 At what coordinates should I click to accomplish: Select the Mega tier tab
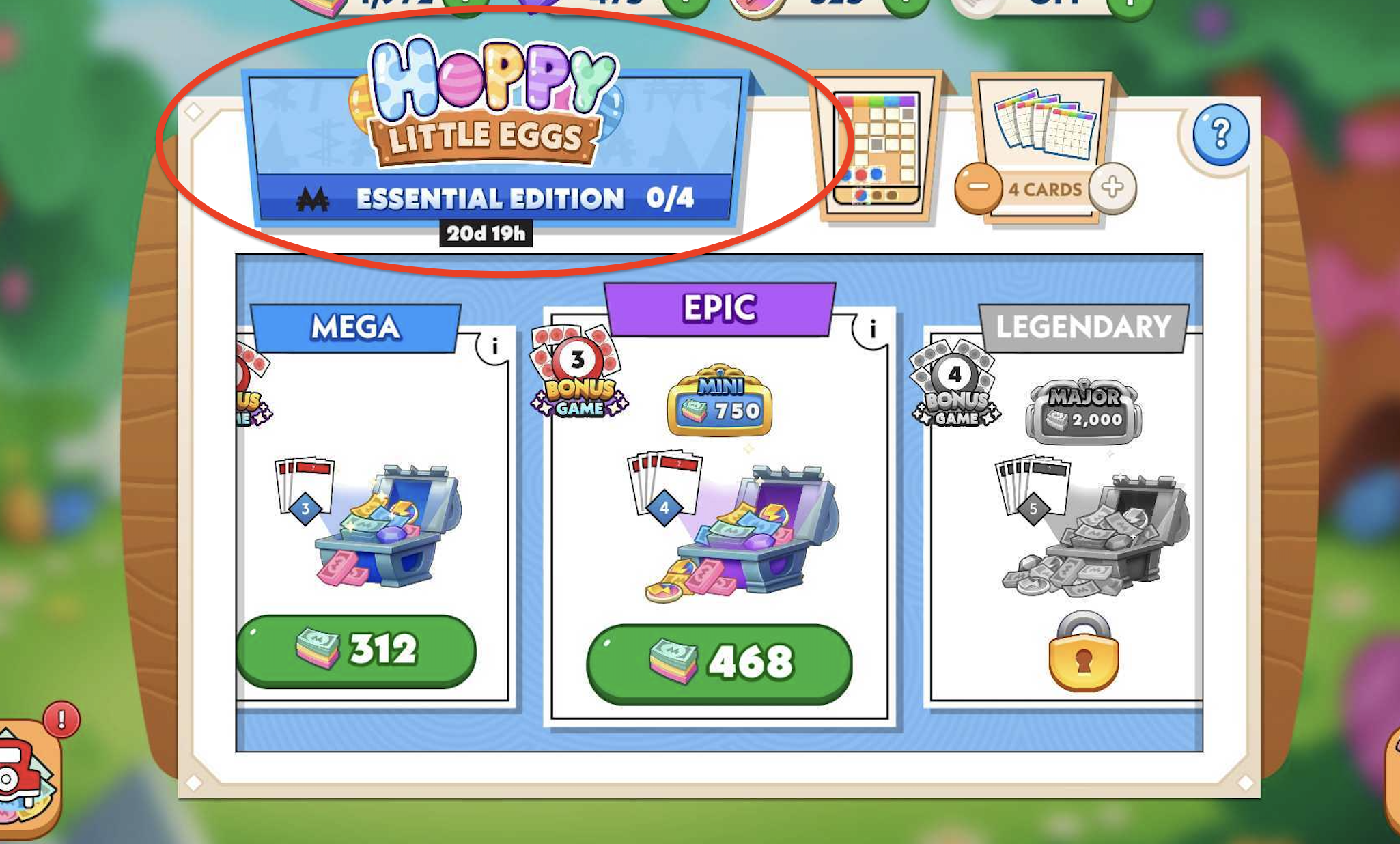click(x=356, y=328)
